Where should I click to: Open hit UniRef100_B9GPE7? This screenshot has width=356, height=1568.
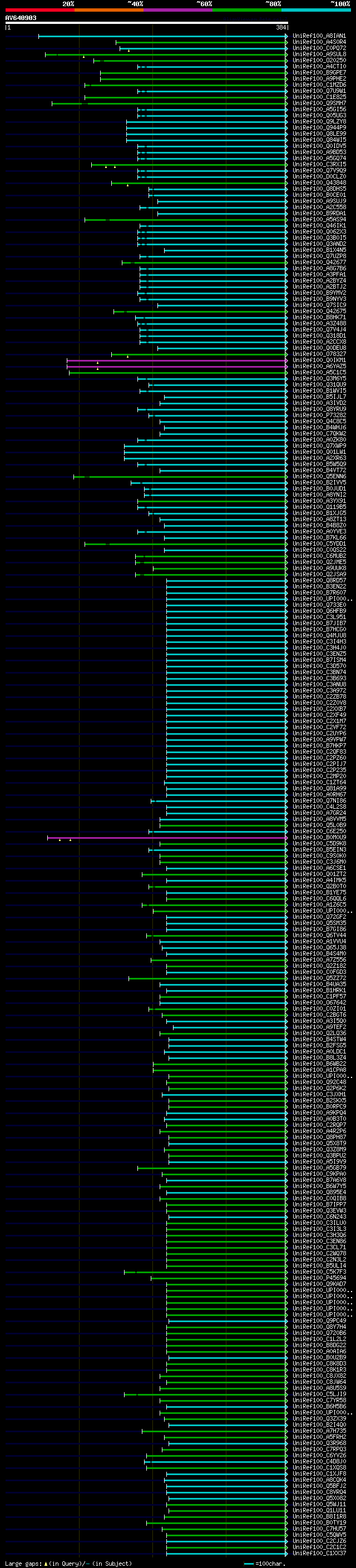pos(319,72)
